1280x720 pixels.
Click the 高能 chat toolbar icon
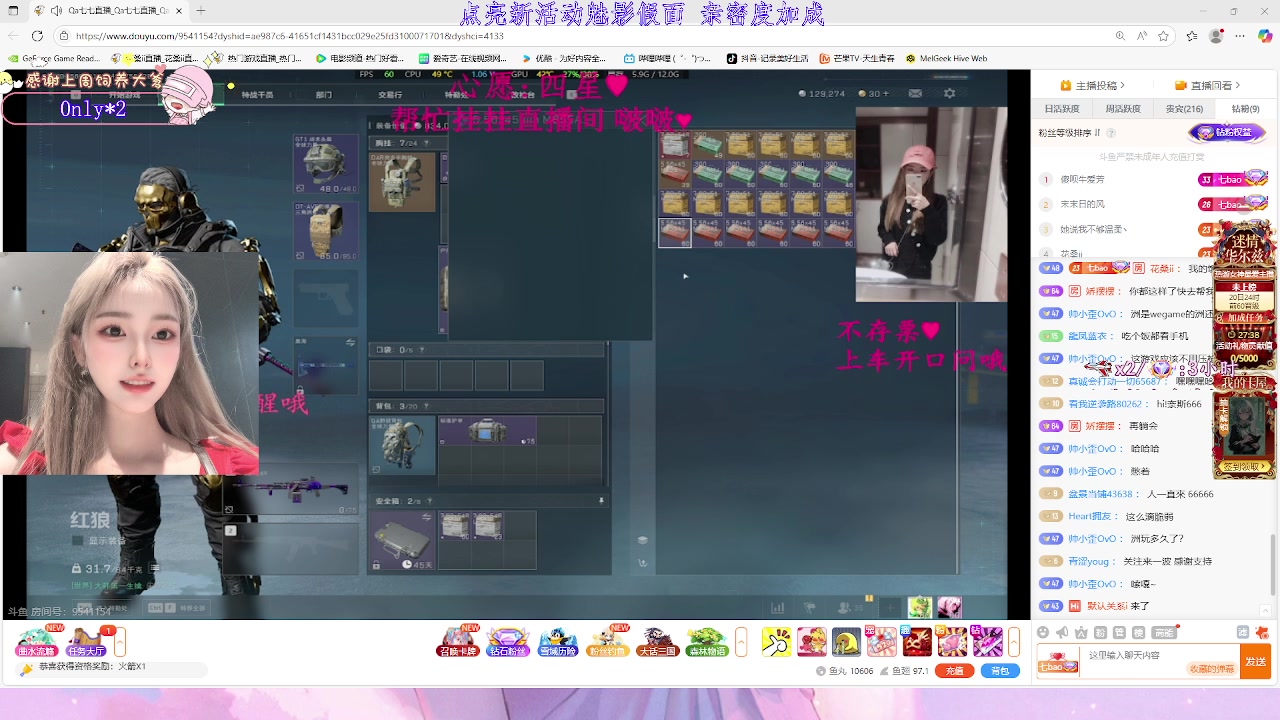click(x=1163, y=632)
